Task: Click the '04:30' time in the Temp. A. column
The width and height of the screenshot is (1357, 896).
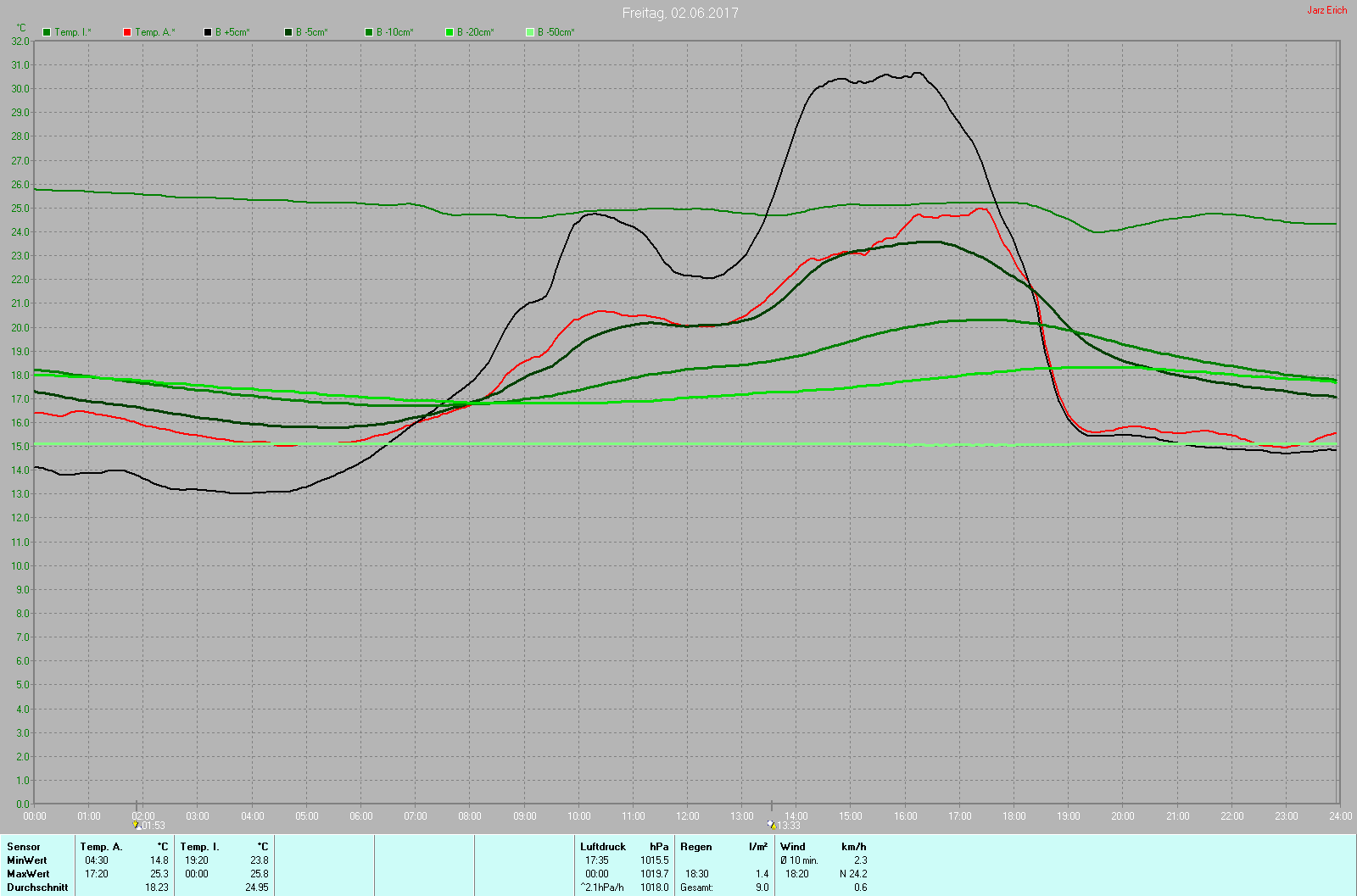Action: pos(97,860)
